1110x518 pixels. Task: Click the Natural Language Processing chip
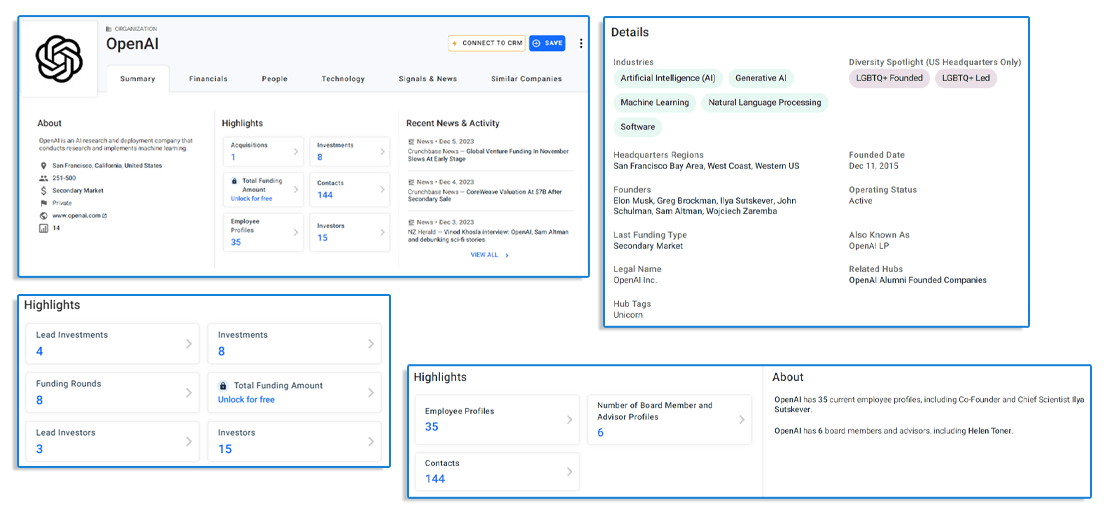point(765,103)
